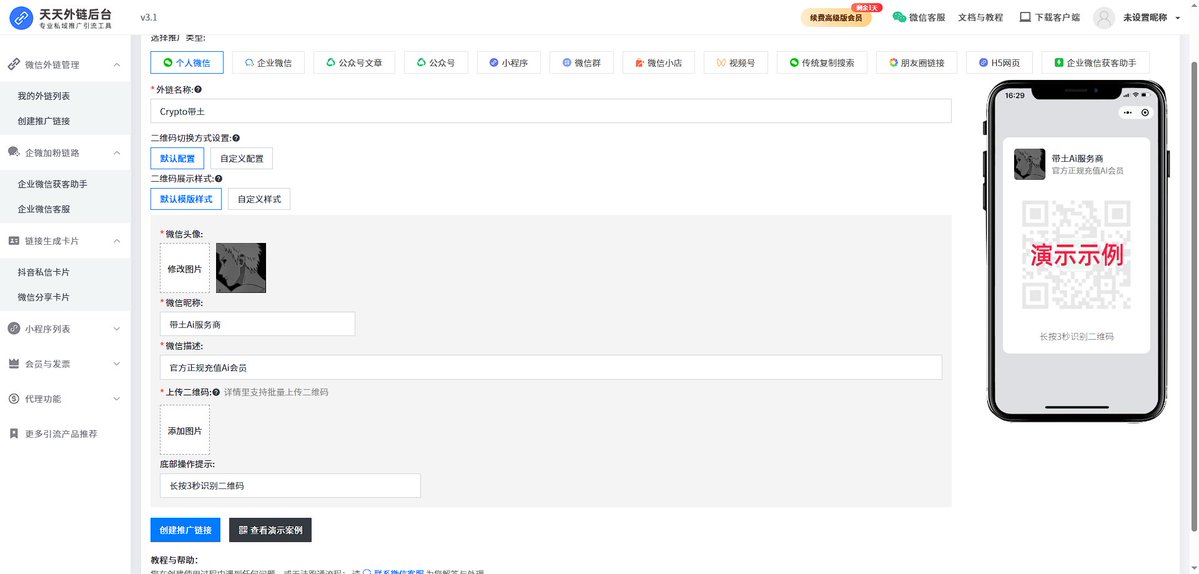Click the user avatar icon in header
This screenshot has height=574, width=1199.
(x=1103, y=18)
